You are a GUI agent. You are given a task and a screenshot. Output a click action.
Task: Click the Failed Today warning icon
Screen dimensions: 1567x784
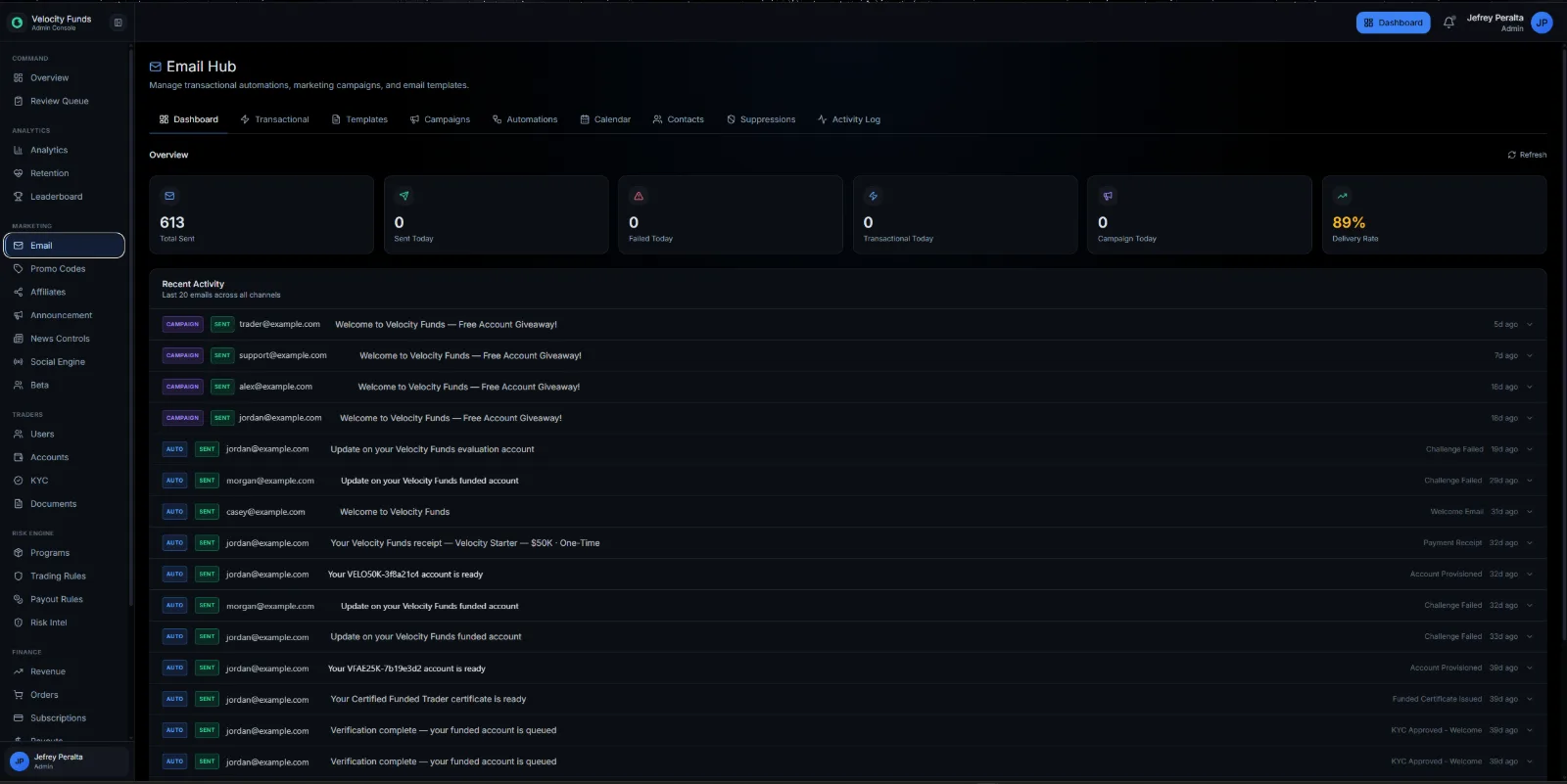(x=639, y=196)
